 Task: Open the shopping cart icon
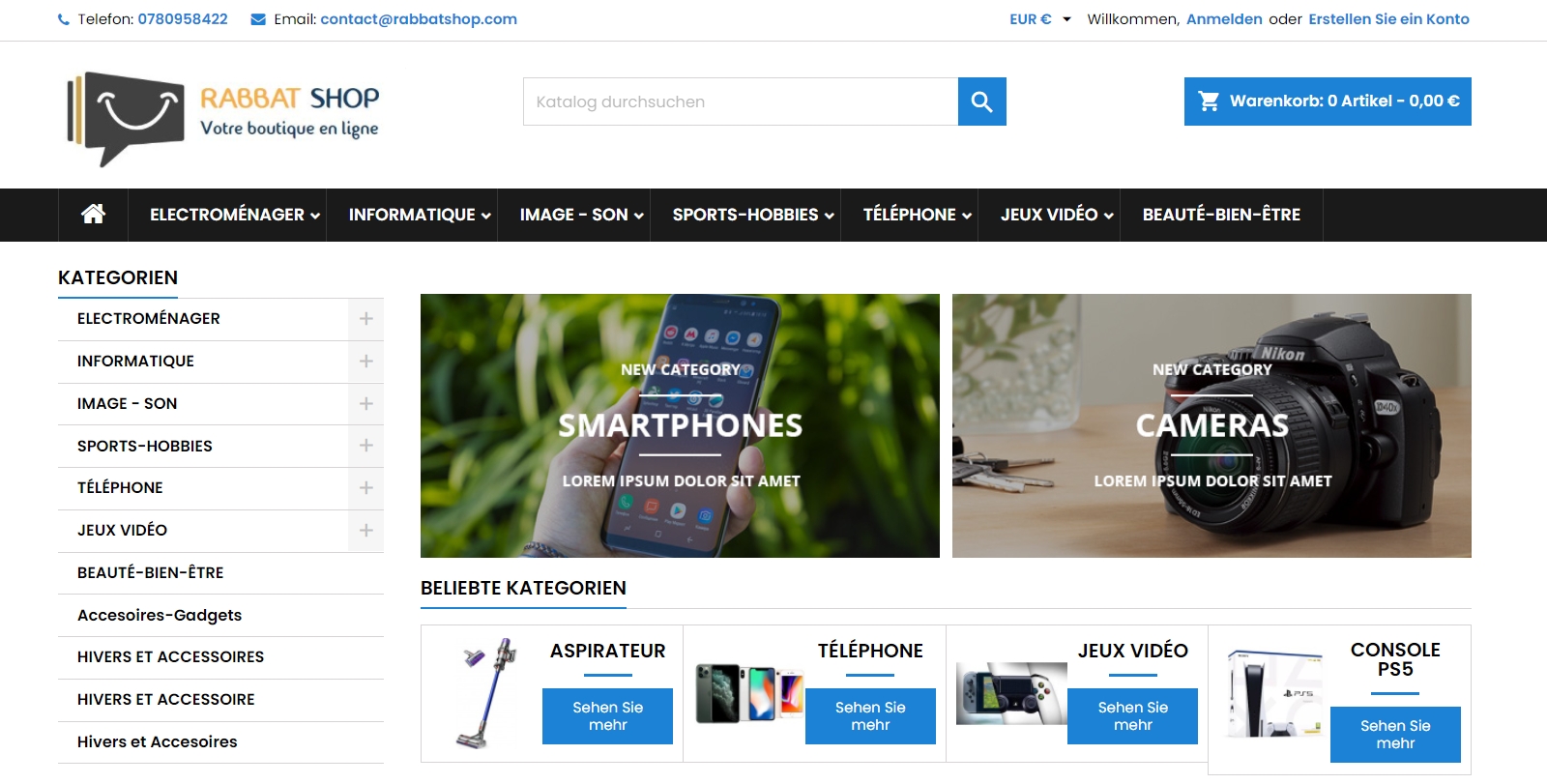coord(1209,101)
